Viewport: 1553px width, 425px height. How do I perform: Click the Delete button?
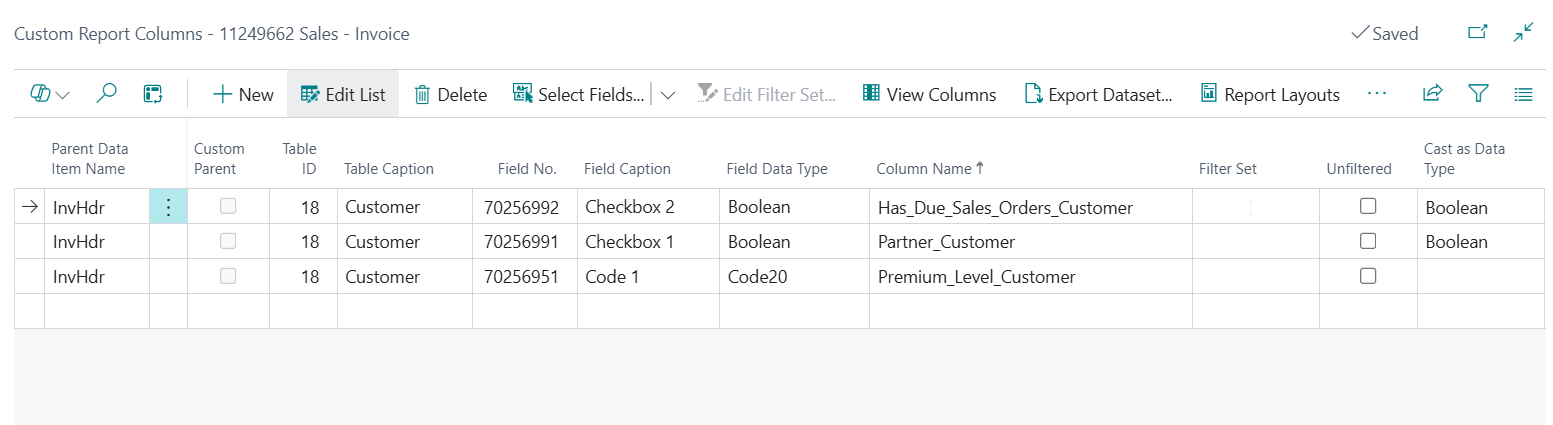coord(450,95)
